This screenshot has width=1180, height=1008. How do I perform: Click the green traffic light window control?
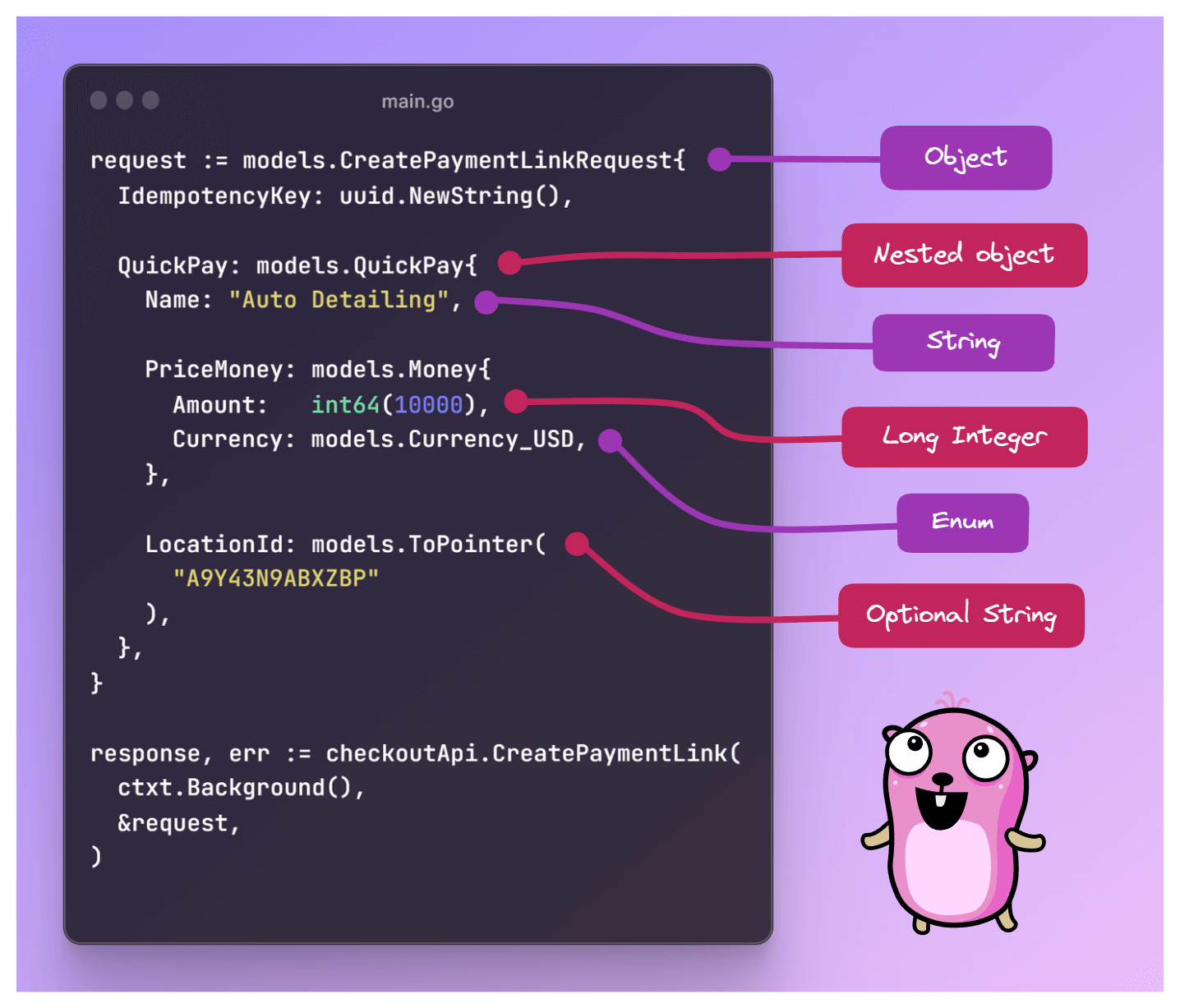tap(150, 99)
